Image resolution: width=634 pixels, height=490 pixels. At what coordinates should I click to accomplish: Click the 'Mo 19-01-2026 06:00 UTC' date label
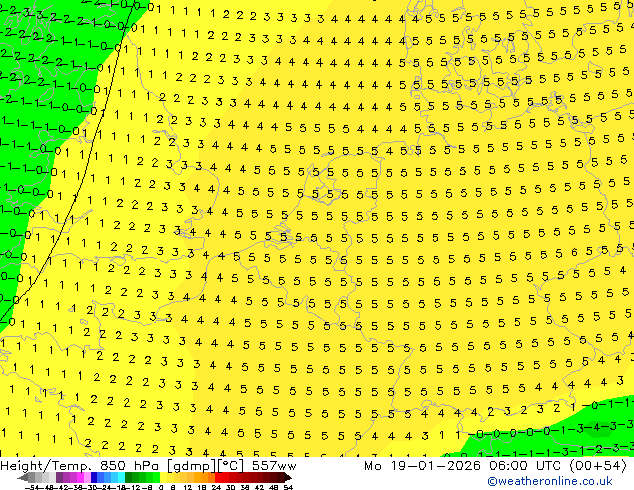click(x=465, y=466)
